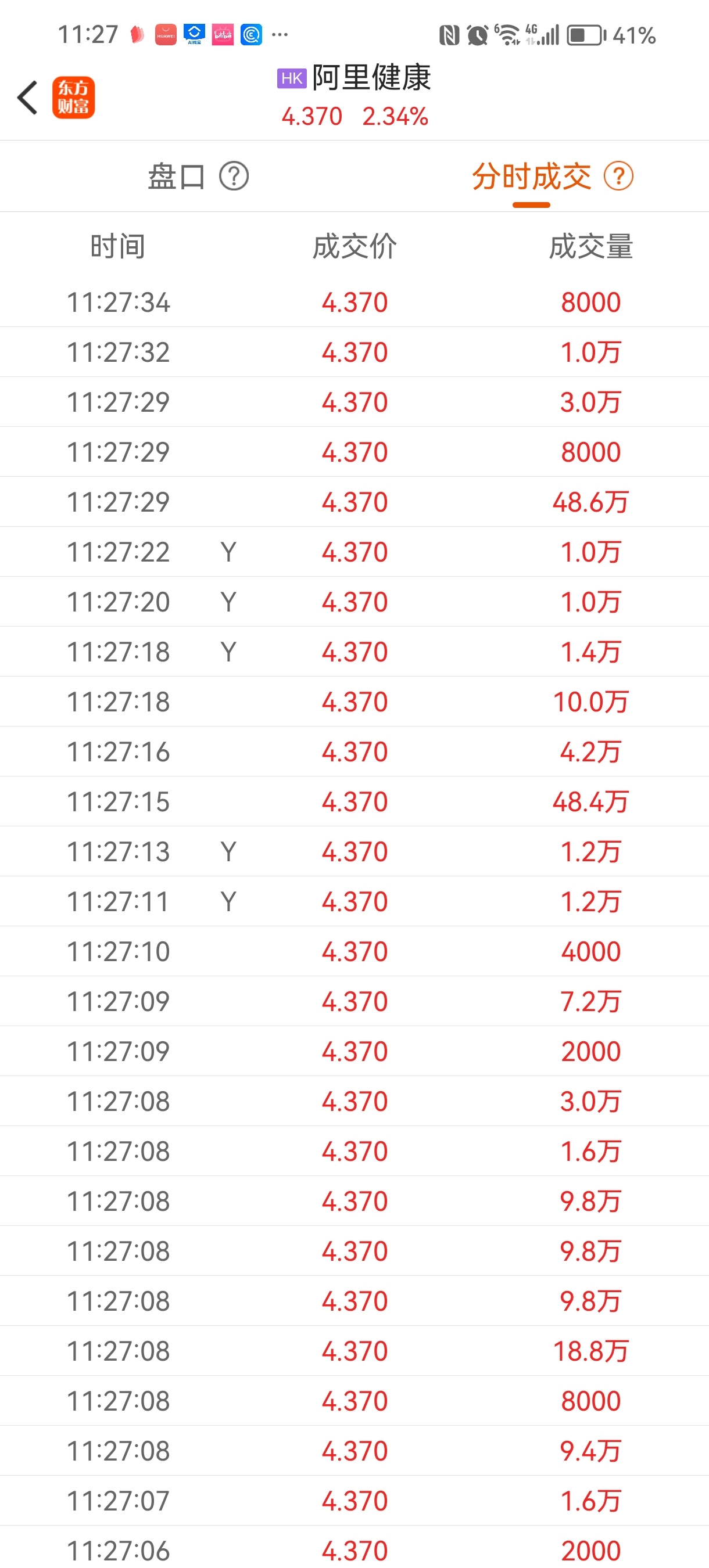This screenshot has width=709, height=1568.
Task: Select the 成交量 column header
Action: coord(591,246)
